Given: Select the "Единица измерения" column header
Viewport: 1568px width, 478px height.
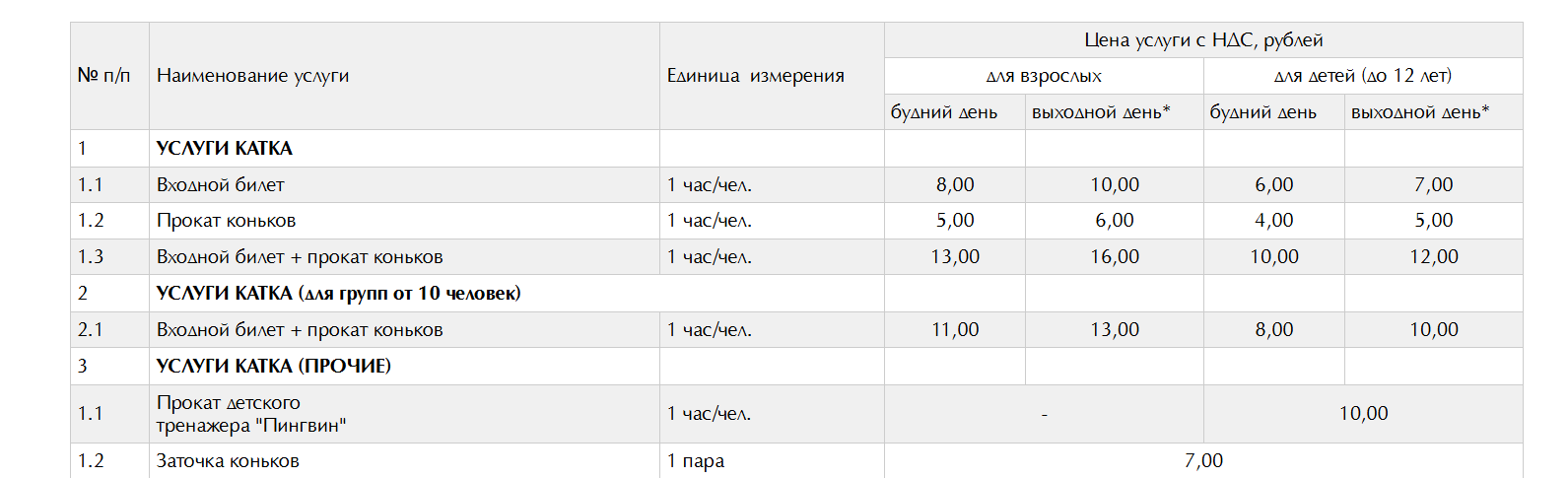Looking at the screenshot, I should click(x=755, y=76).
